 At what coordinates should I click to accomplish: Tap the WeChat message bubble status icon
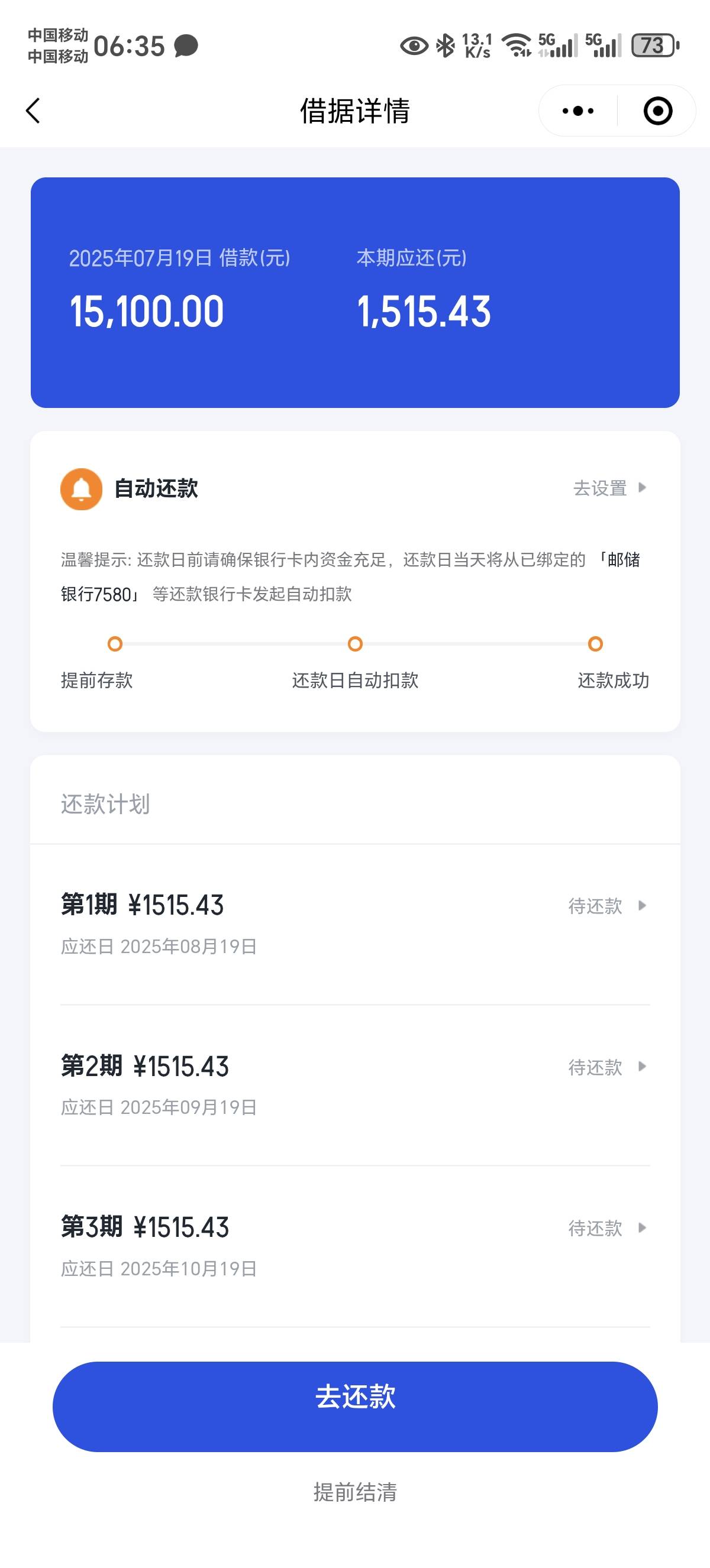pyautogui.click(x=186, y=46)
